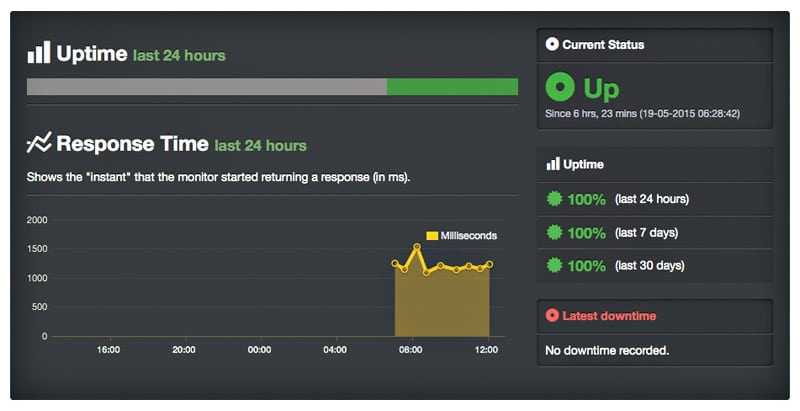Viewport: 800px width, 411px height.
Task: Click the green segment of the uptime bar
Action: pos(452,87)
